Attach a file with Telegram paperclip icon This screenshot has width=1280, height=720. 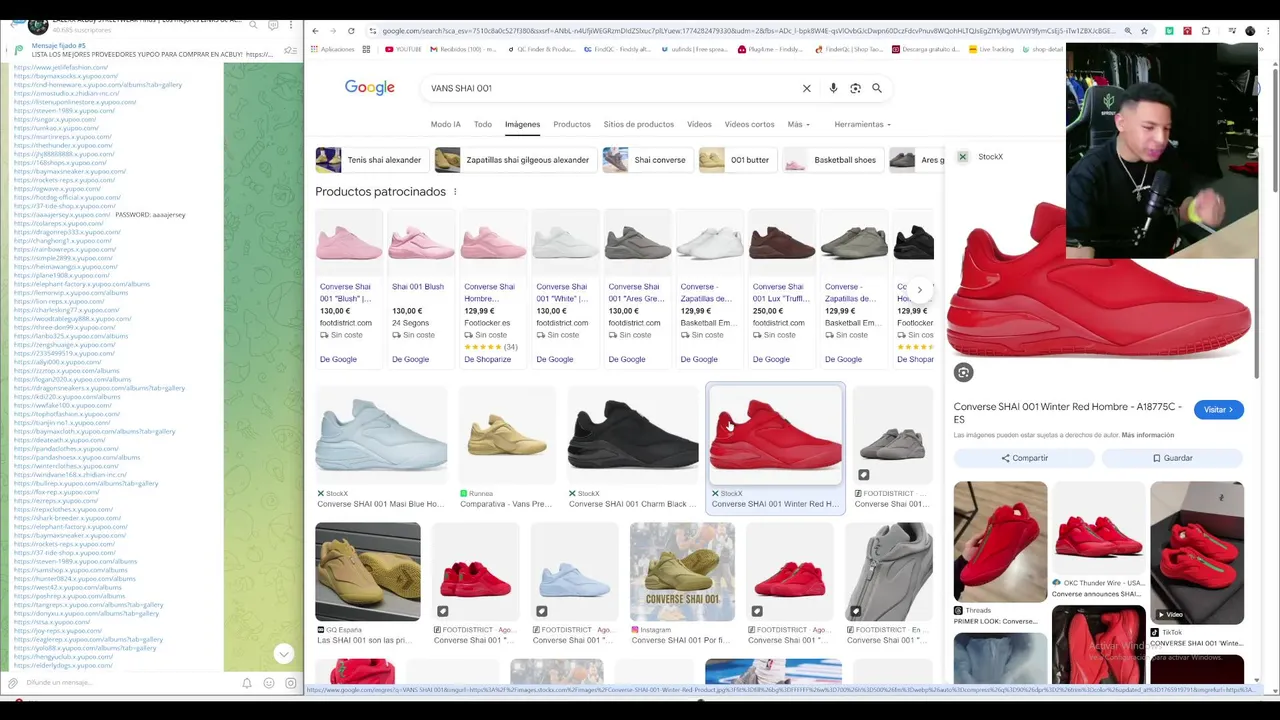(13, 683)
